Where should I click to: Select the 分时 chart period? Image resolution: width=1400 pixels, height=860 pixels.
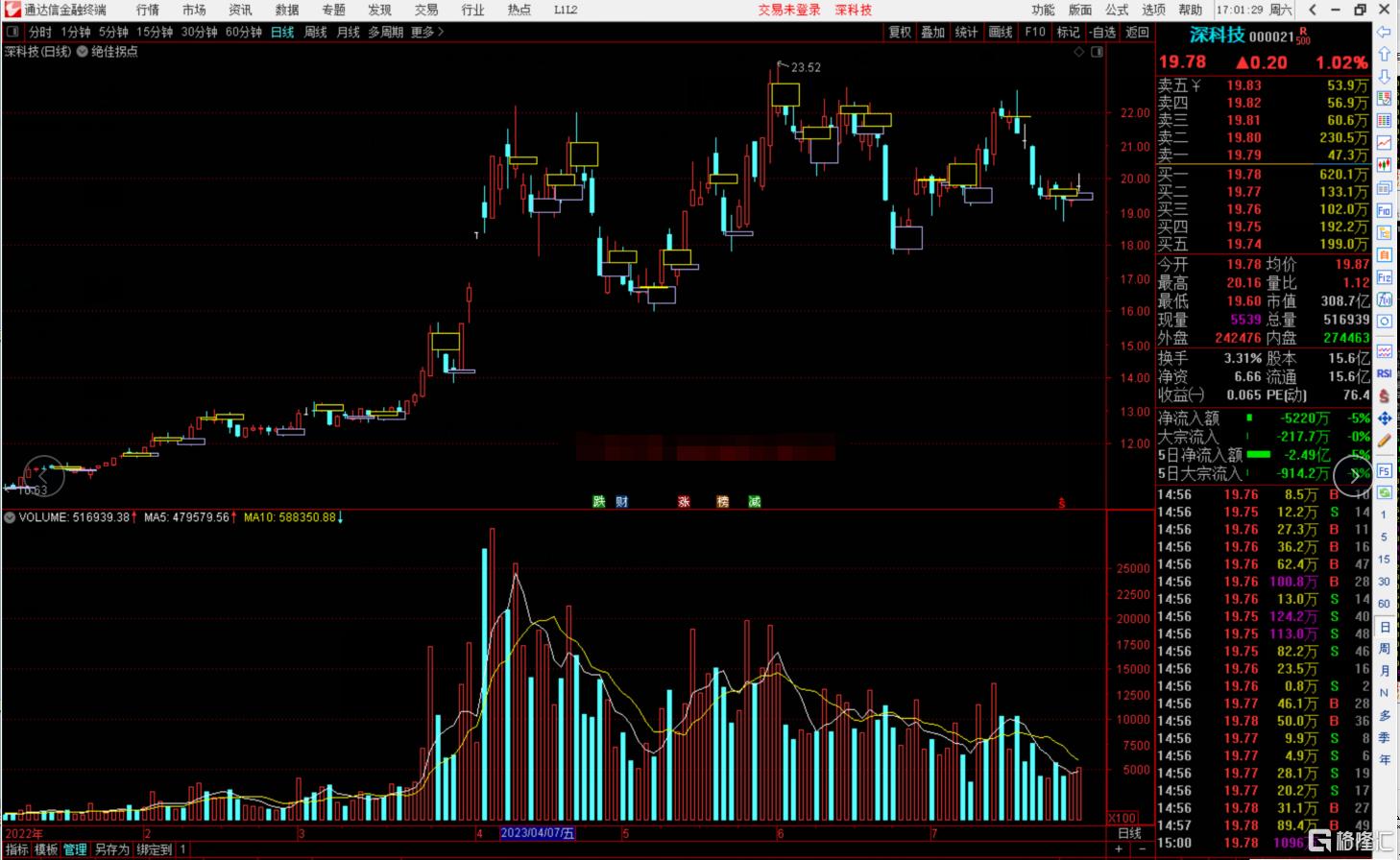[40, 32]
